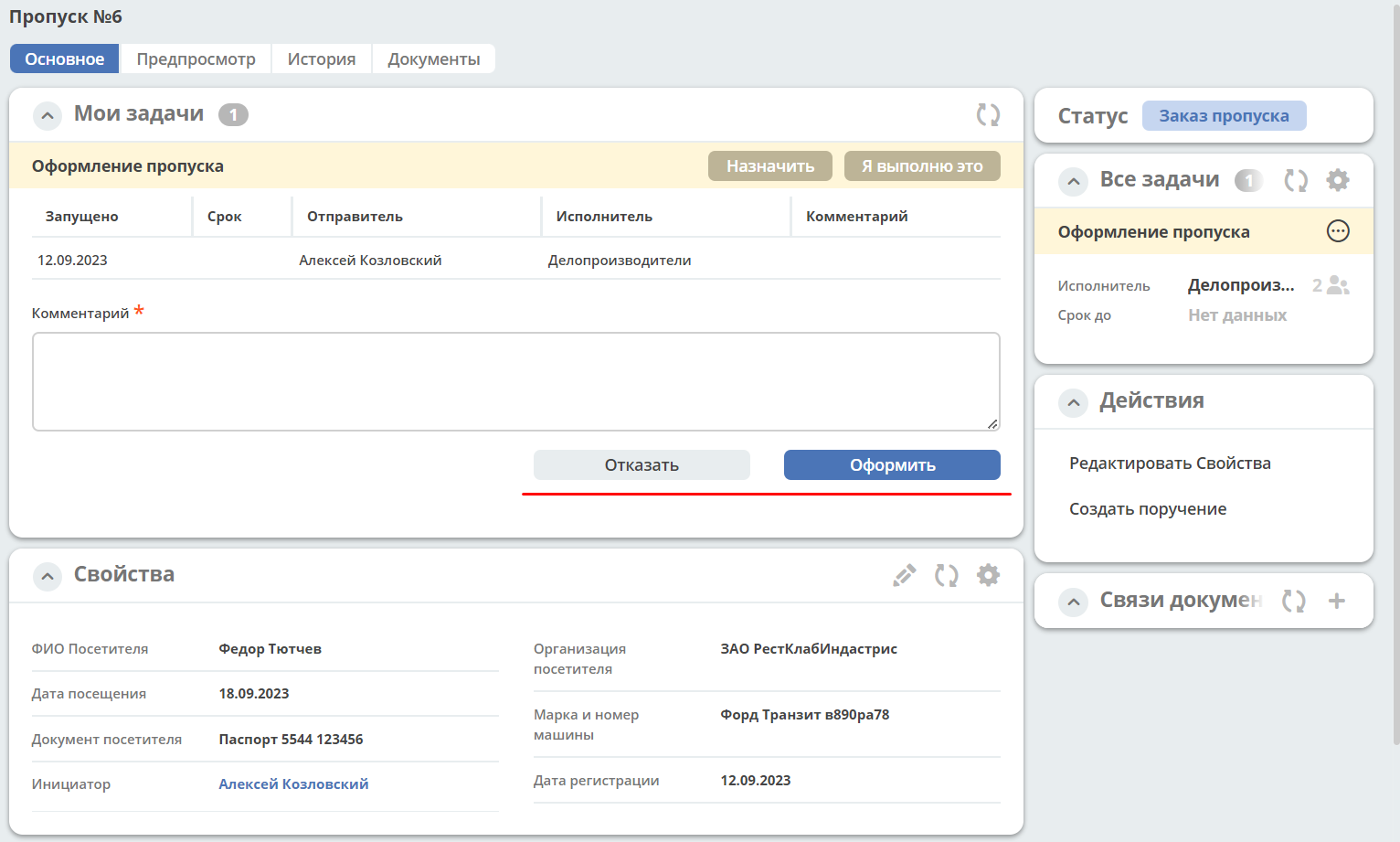
Task: Collapse the Свойства section
Action: [48, 577]
